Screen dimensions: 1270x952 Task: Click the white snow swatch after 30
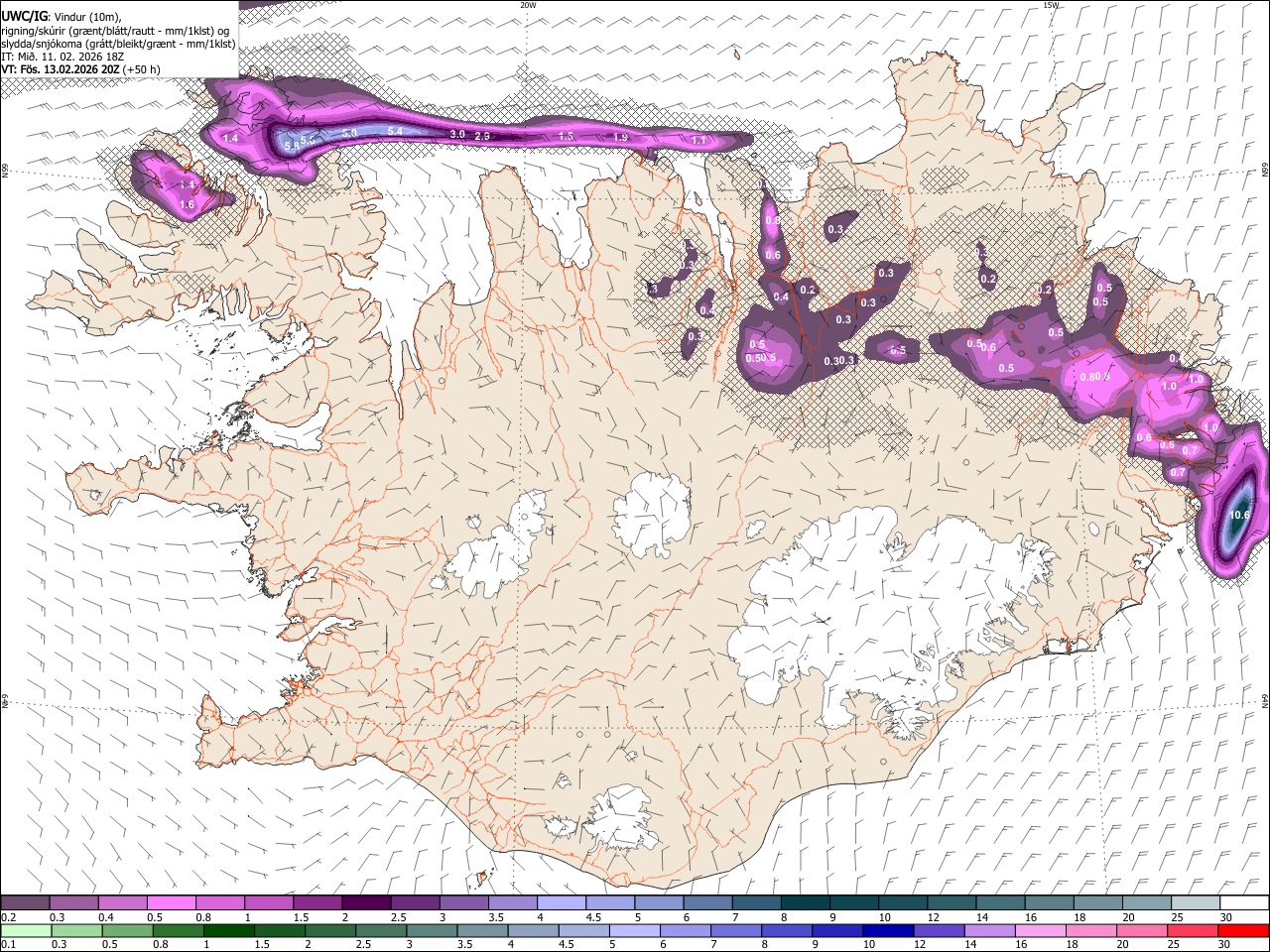point(1243,902)
